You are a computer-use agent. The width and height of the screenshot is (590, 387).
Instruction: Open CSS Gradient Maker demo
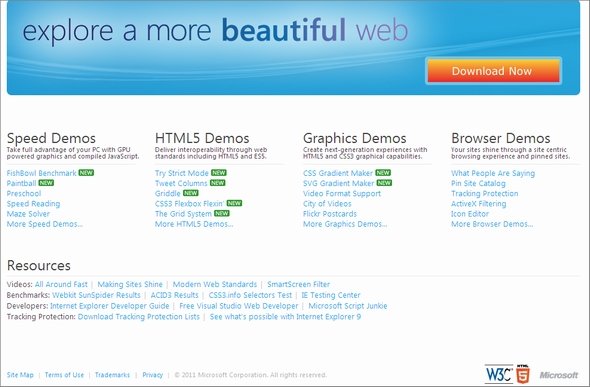click(338, 173)
